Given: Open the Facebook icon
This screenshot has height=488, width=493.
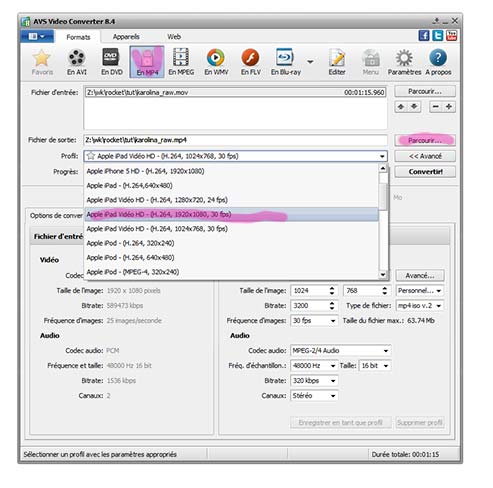Looking at the screenshot, I should click(424, 36).
